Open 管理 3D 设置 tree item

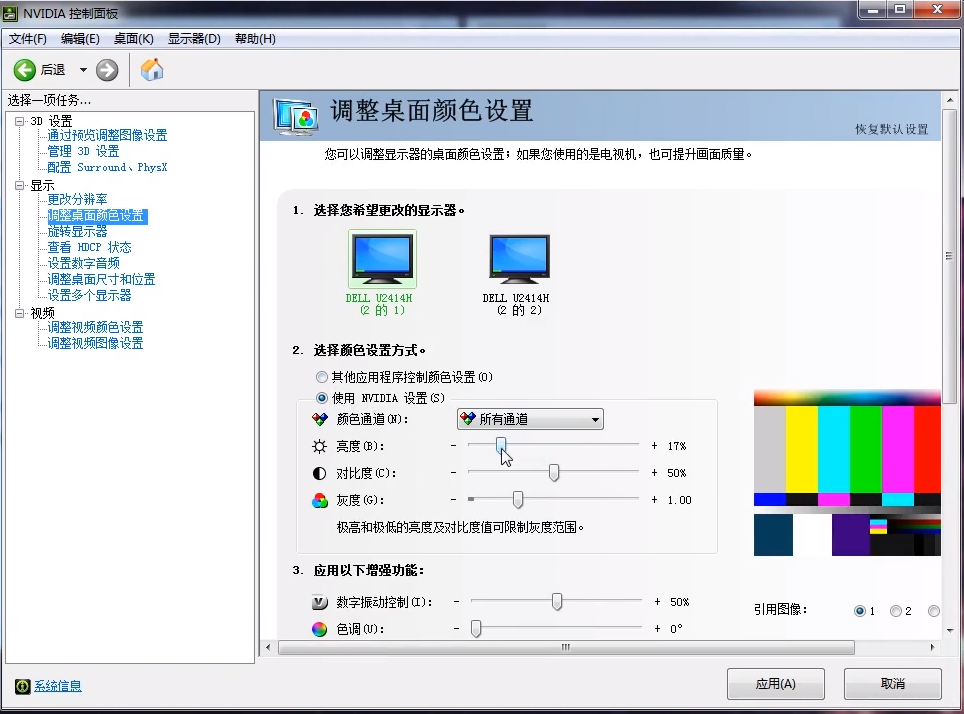[84, 151]
